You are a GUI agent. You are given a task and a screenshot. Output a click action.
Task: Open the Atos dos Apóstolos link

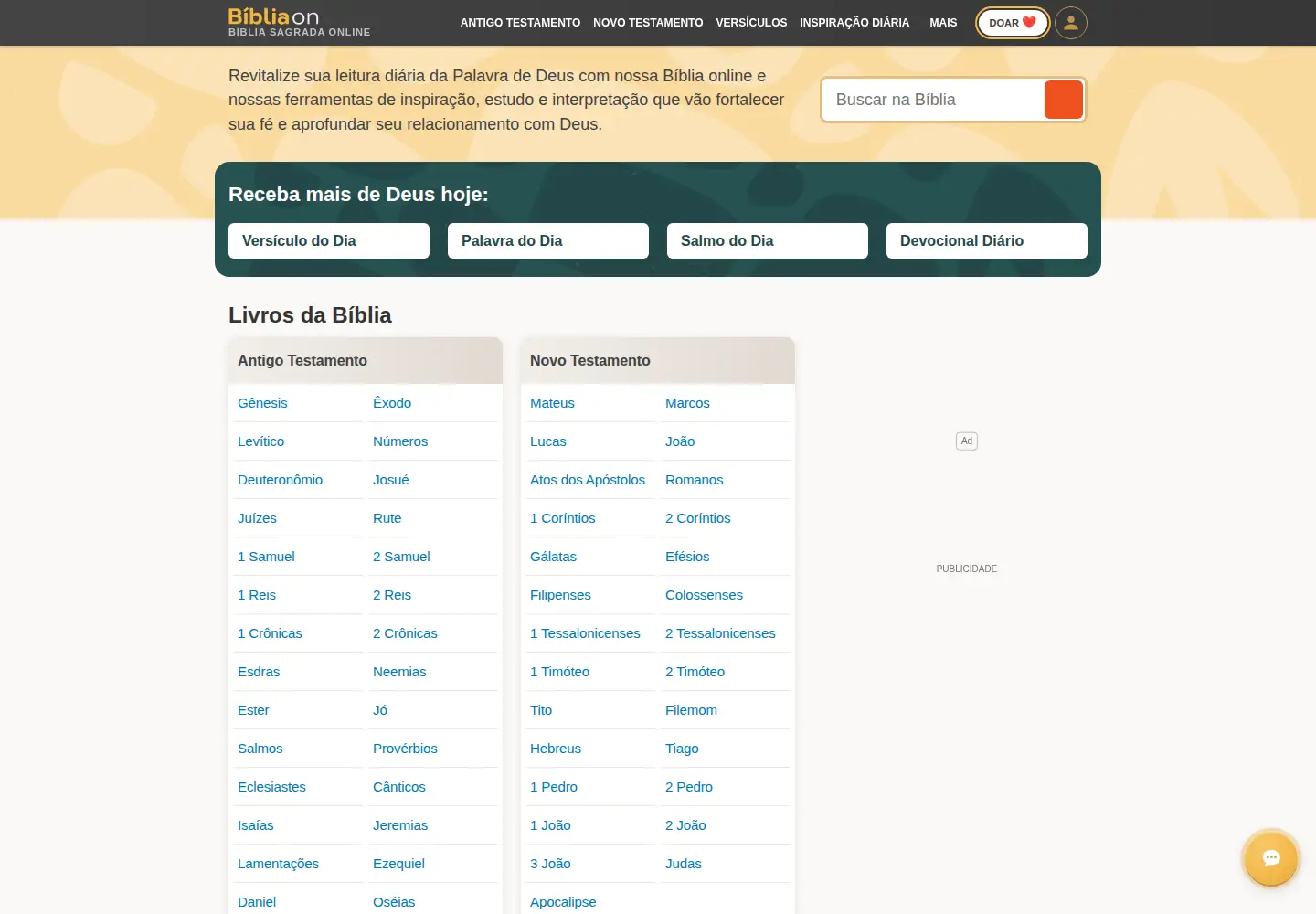[x=588, y=480]
